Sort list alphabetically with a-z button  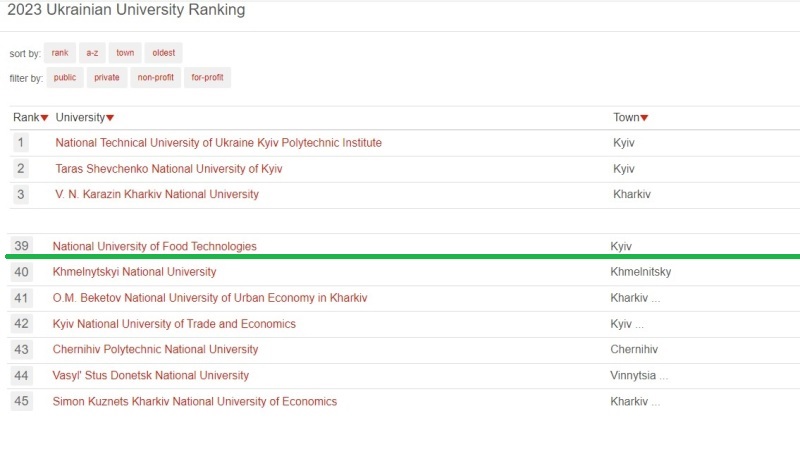click(91, 53)
